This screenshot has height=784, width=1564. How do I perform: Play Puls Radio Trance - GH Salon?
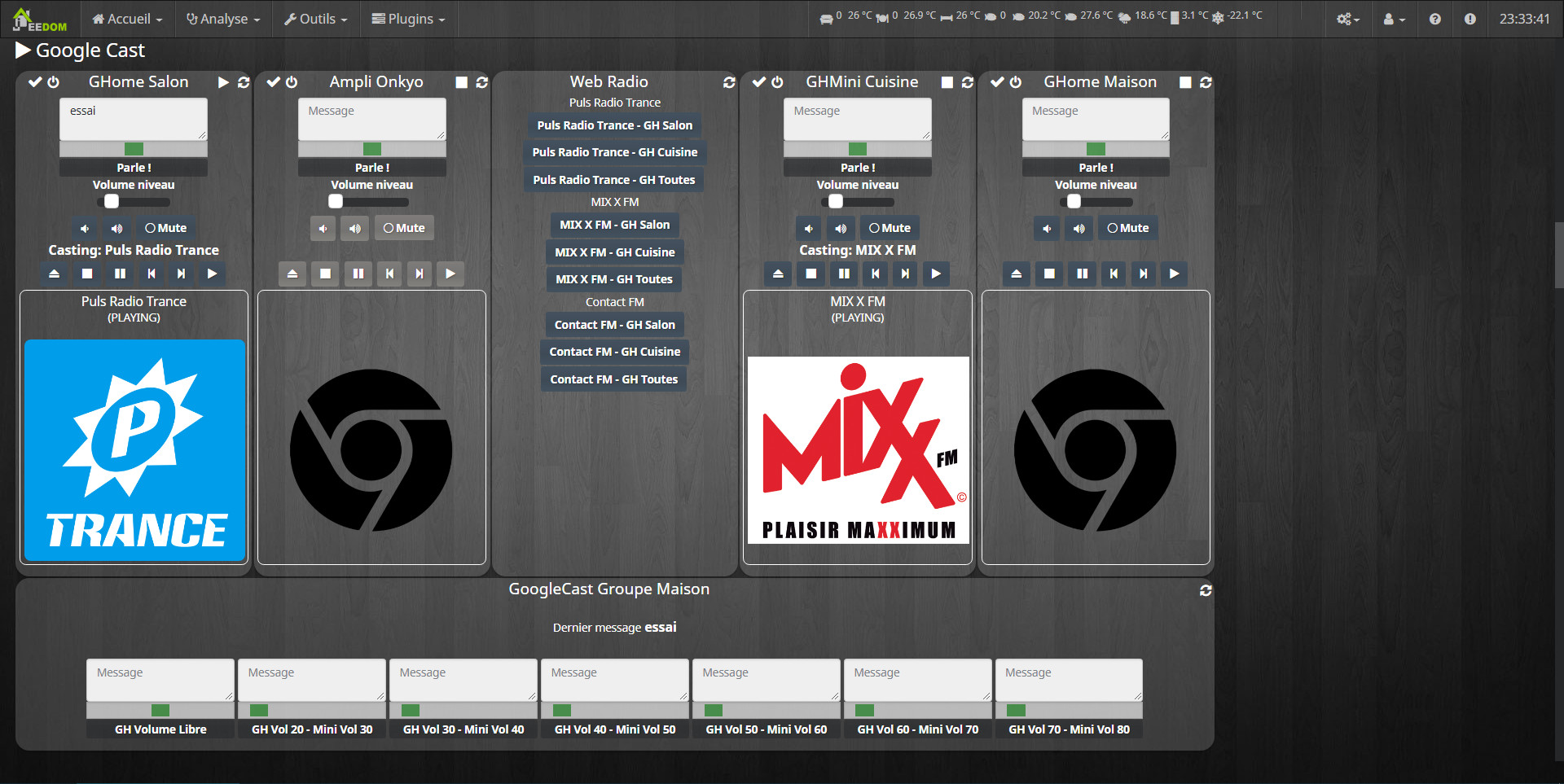[614, 125]
